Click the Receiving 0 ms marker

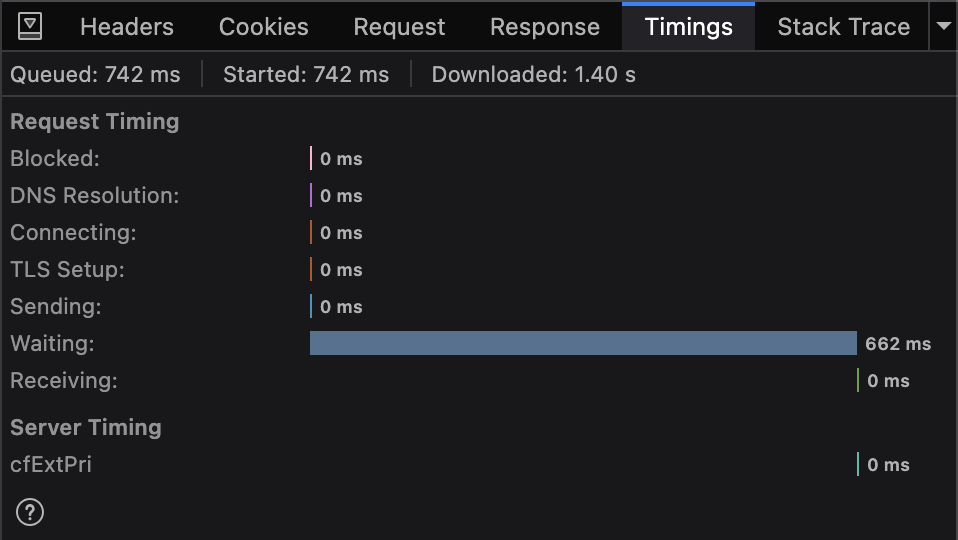pos(858,381)
